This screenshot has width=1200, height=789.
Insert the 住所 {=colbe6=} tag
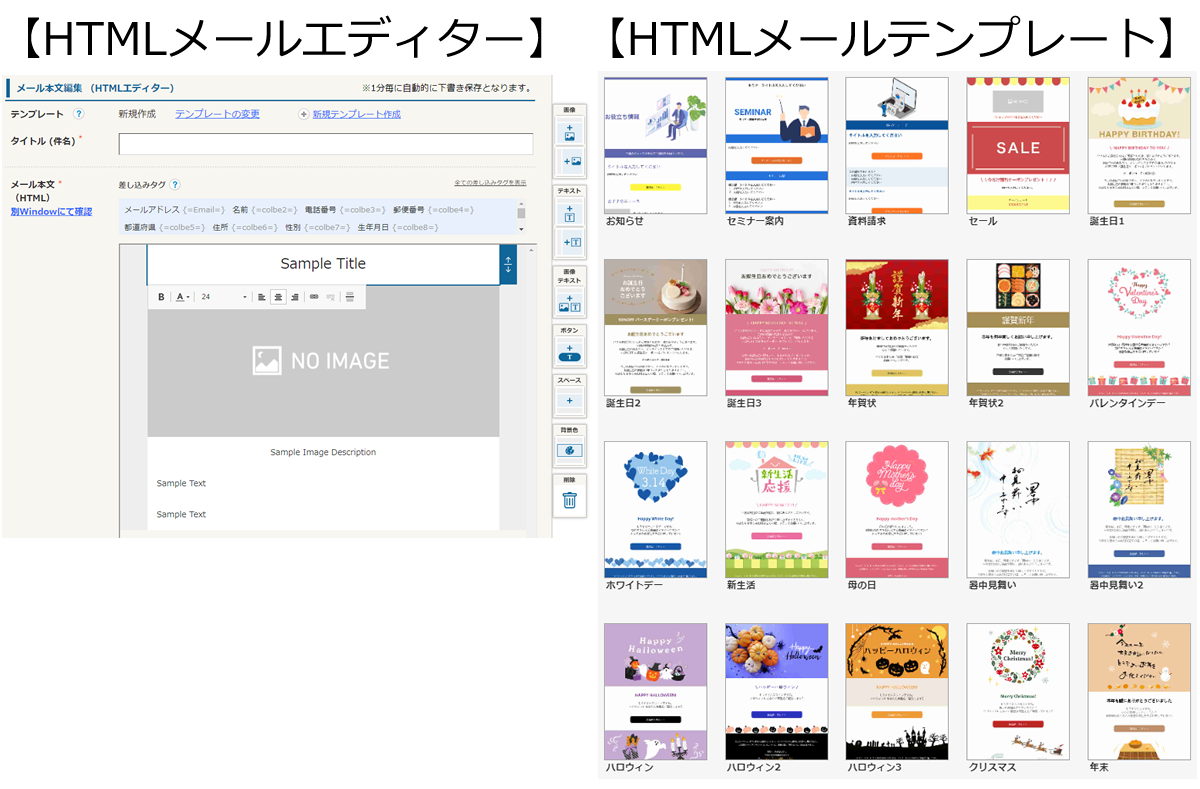point(245,228)
